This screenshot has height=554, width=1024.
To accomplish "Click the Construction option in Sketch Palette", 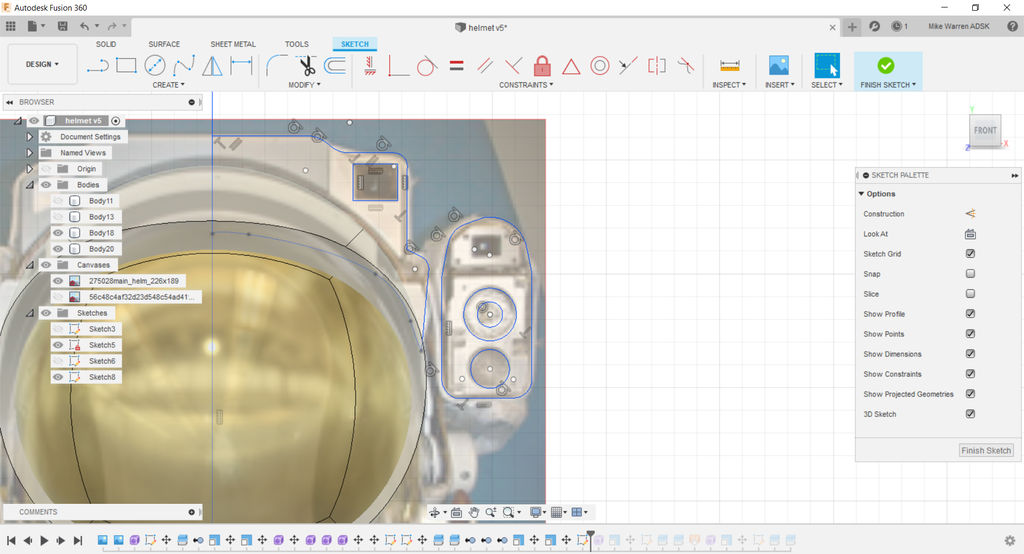I will coord(970,214).
